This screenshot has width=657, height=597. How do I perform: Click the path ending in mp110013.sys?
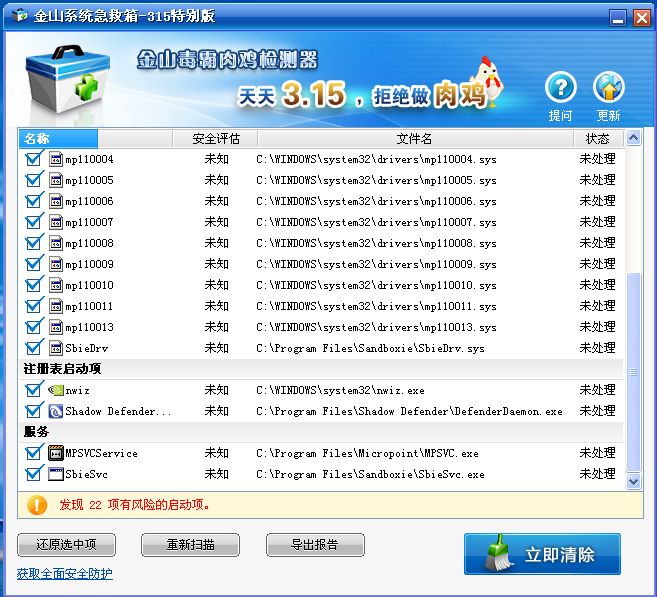click(x=376, y=327)
